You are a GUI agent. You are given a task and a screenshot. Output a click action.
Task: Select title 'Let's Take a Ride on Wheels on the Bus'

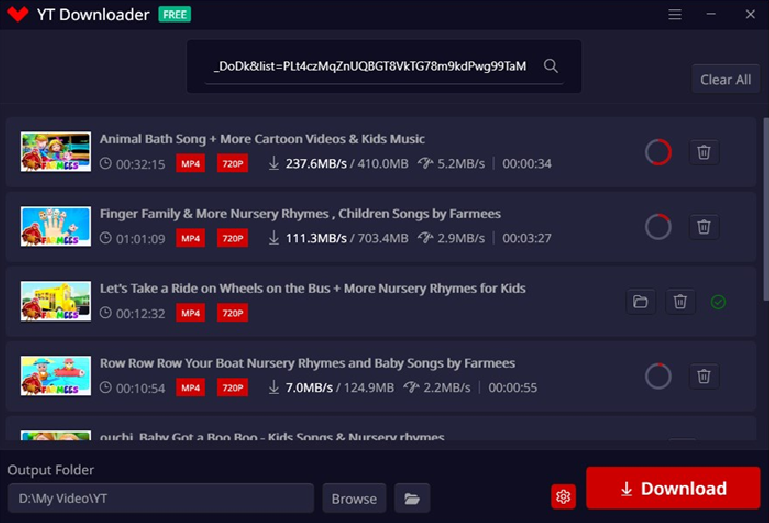pos(215,288)
